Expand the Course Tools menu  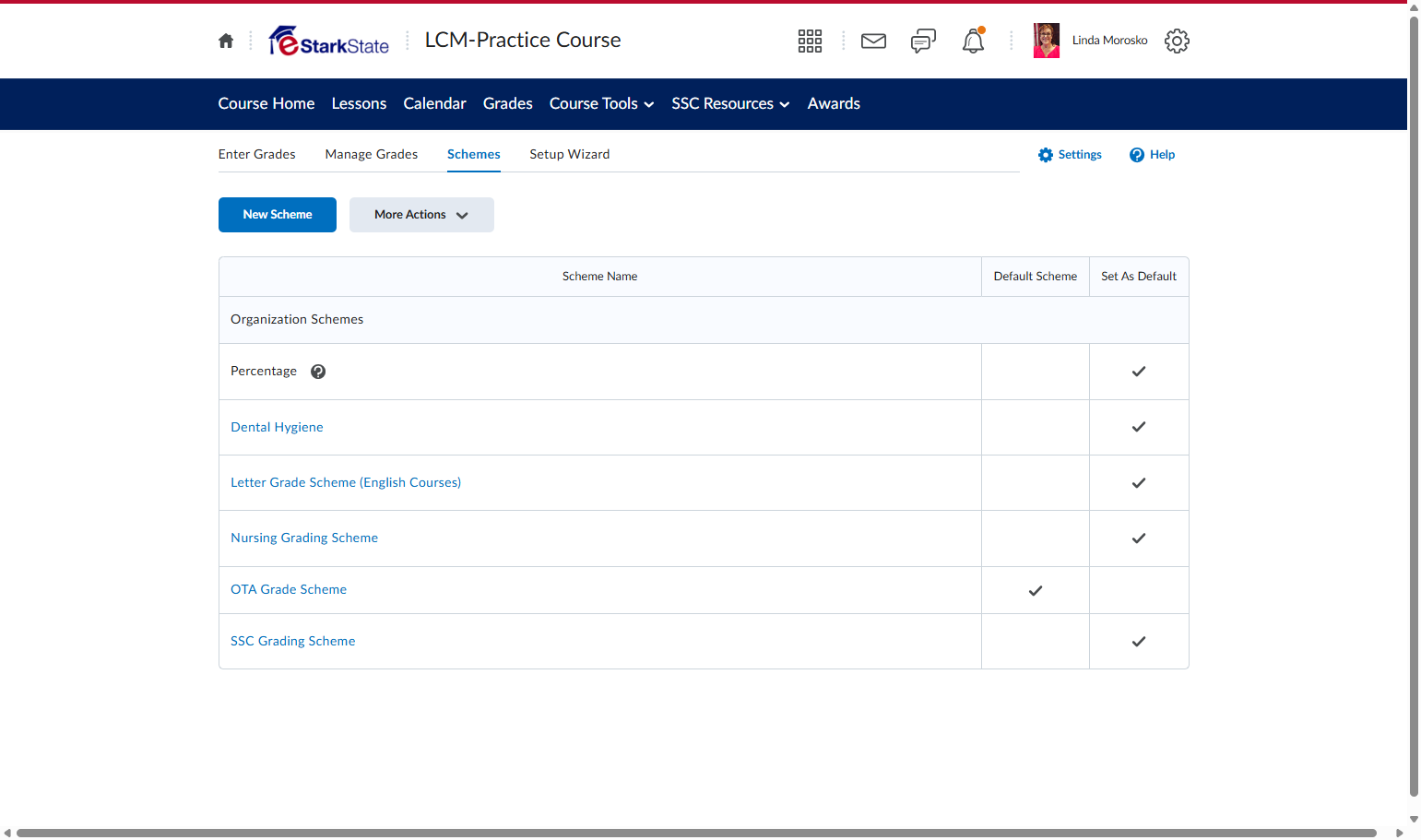(601, 104)
